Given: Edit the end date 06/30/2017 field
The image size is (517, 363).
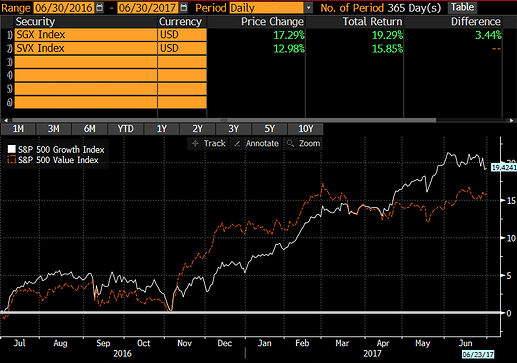Looking at the screenshot, I should pos(148,8).
